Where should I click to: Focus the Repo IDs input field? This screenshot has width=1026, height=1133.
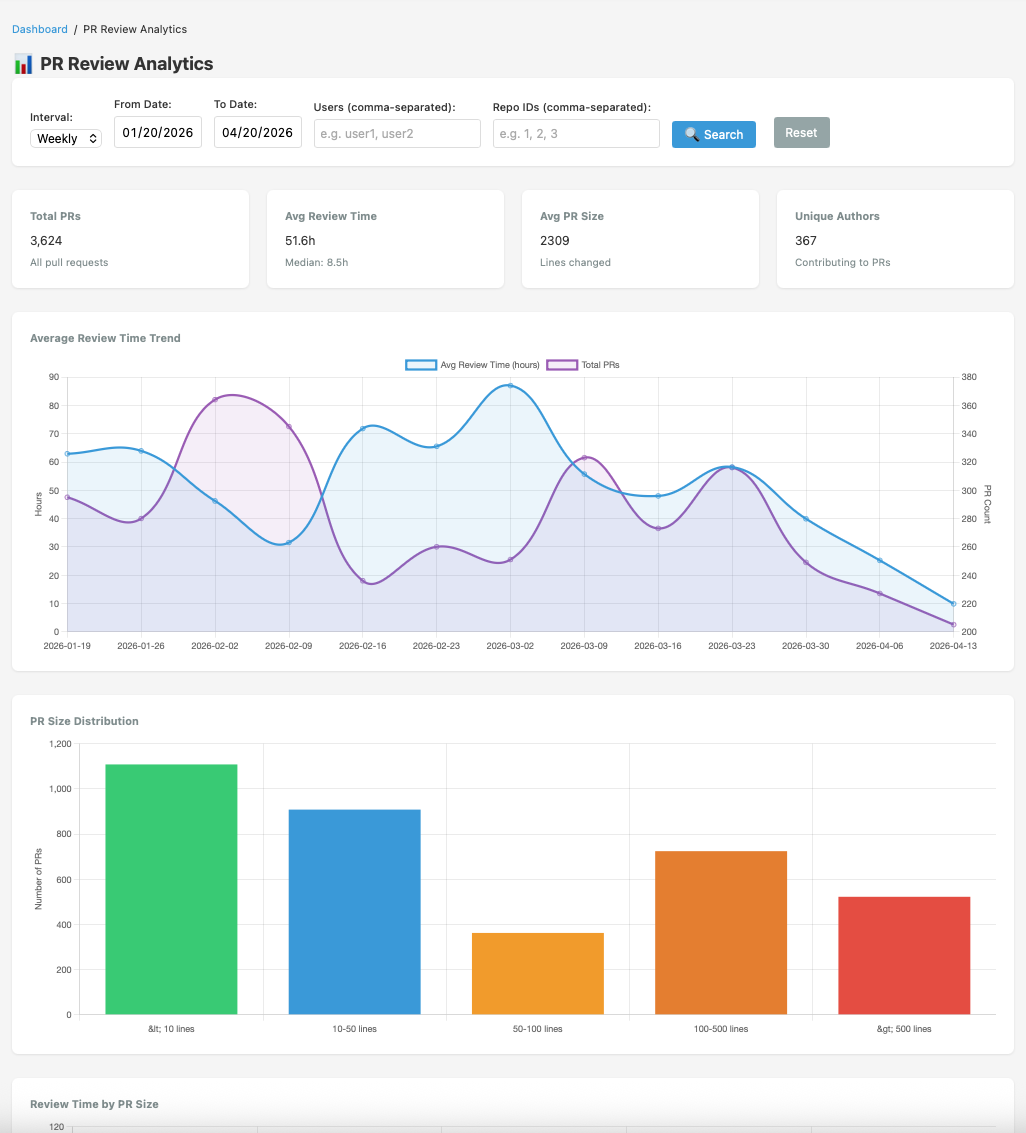pos(576,134)
